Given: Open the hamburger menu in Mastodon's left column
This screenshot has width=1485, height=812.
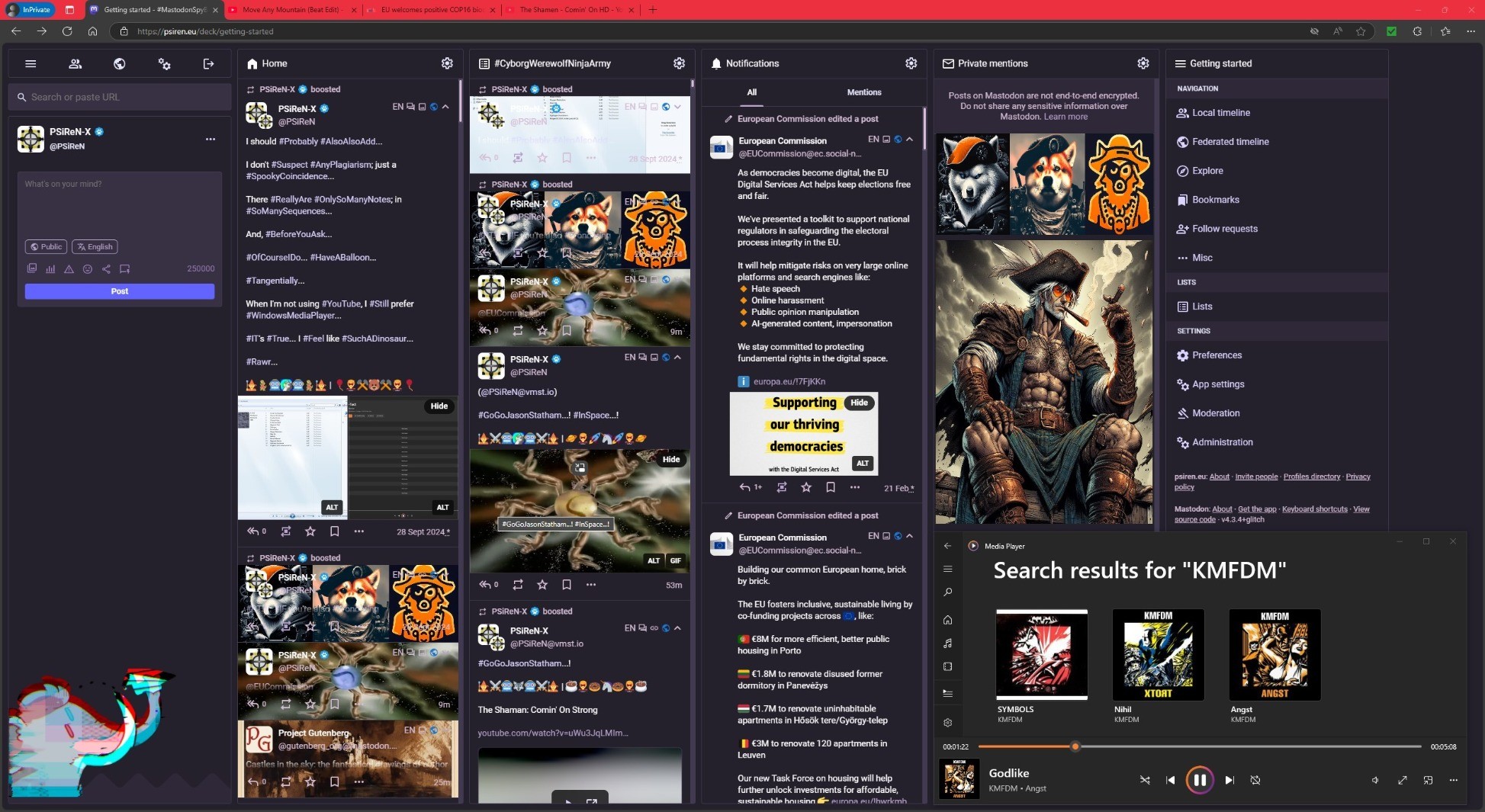Looking at the screenshot, I should click(31, 64).
